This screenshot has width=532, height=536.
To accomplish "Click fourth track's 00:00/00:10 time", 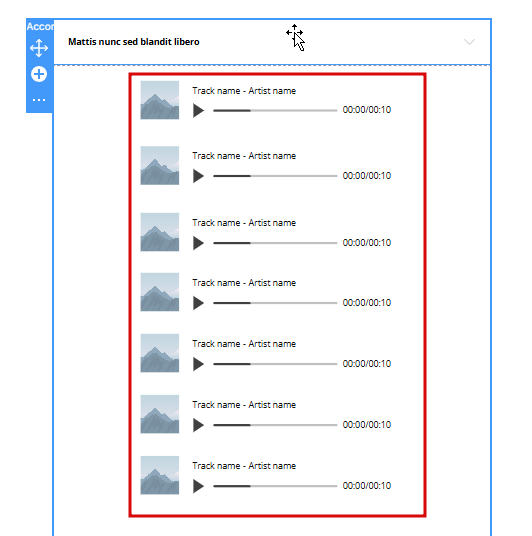I will pos(367,303).
